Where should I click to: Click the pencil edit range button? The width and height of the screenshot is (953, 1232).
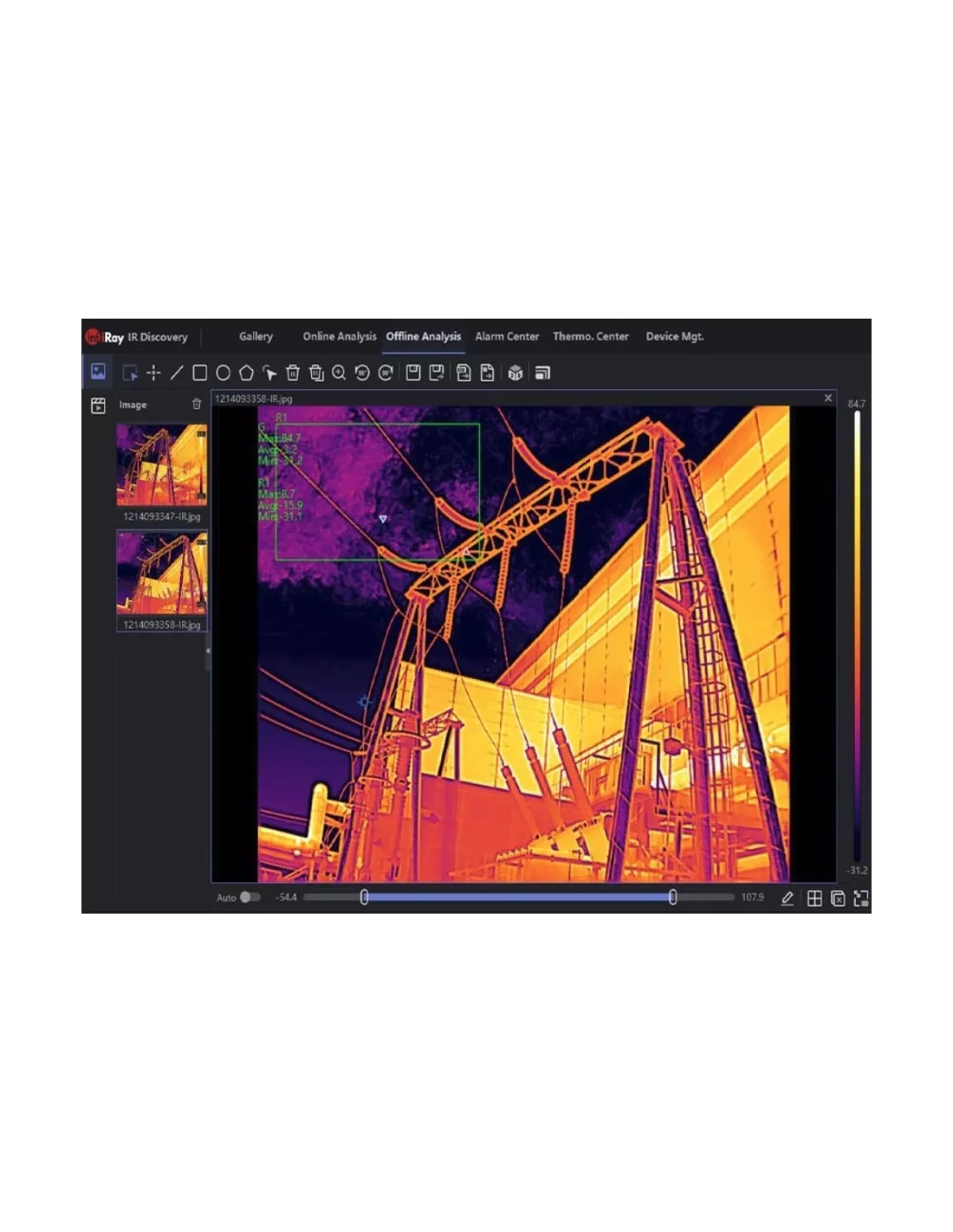click(788, 898)
